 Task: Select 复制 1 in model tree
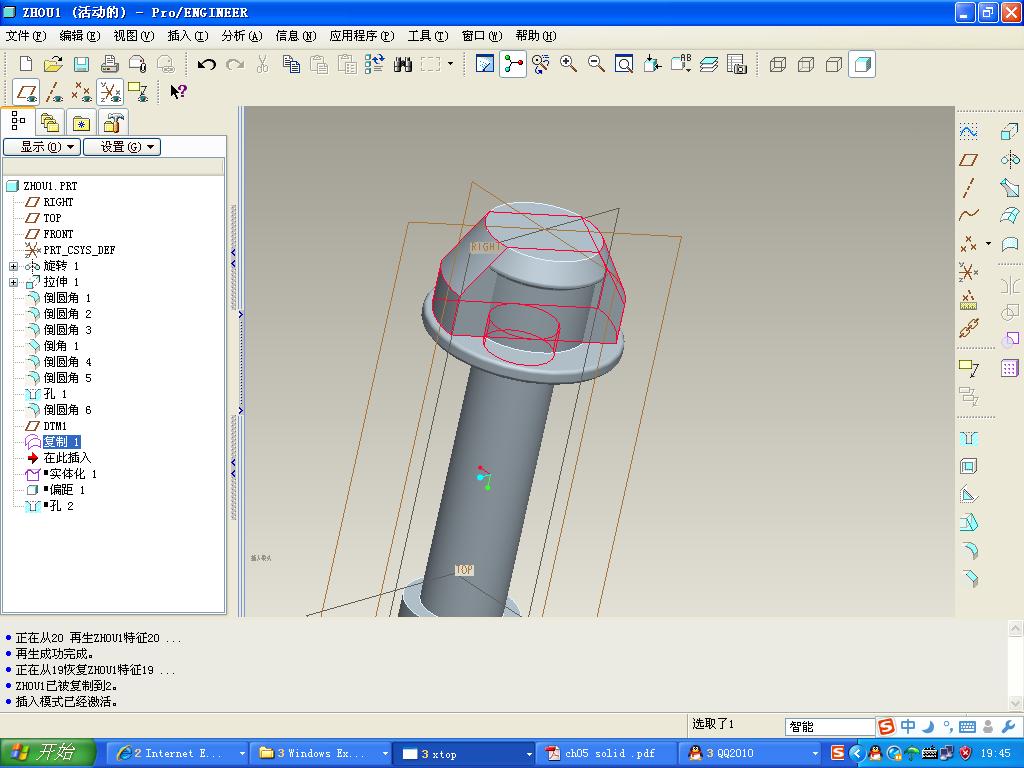coord(61,442)
